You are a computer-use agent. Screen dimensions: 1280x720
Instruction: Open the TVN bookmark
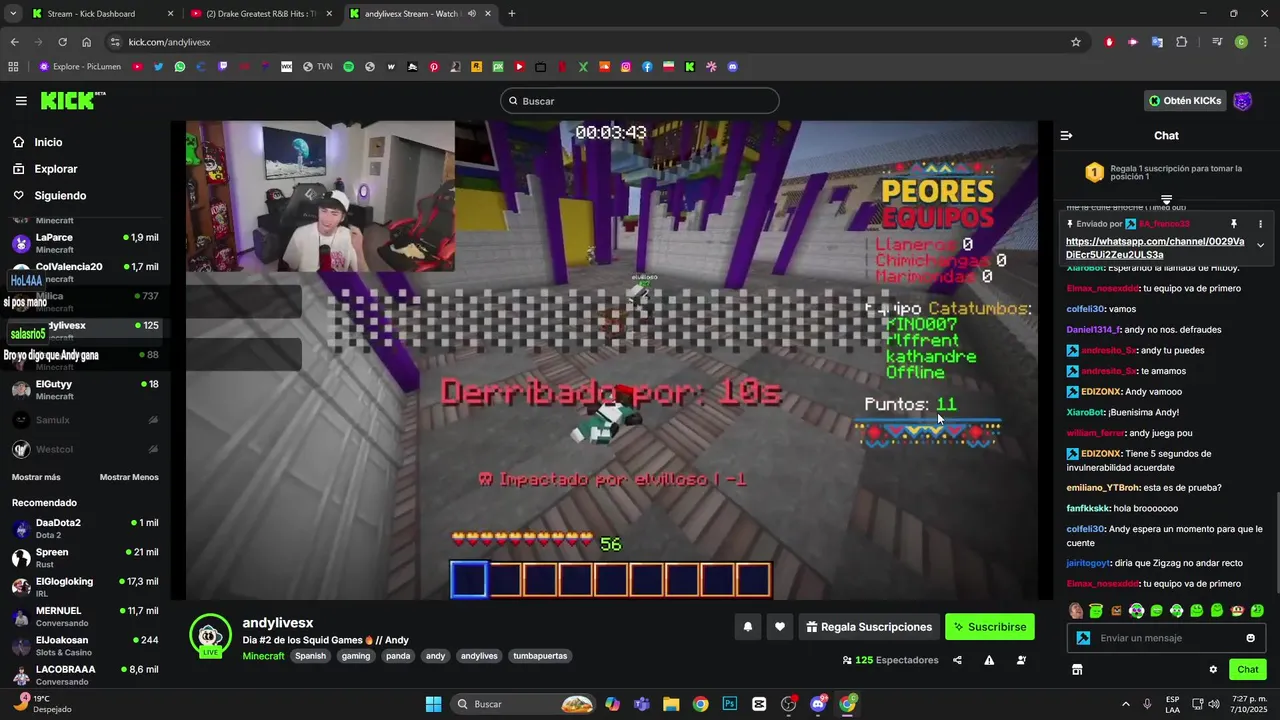coord(317,67)
